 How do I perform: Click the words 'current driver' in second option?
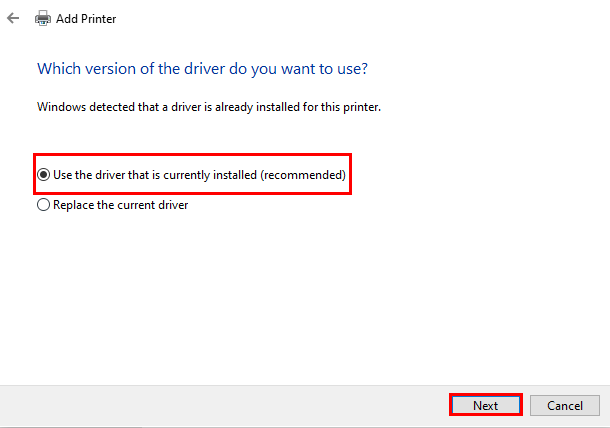(153, 205)
